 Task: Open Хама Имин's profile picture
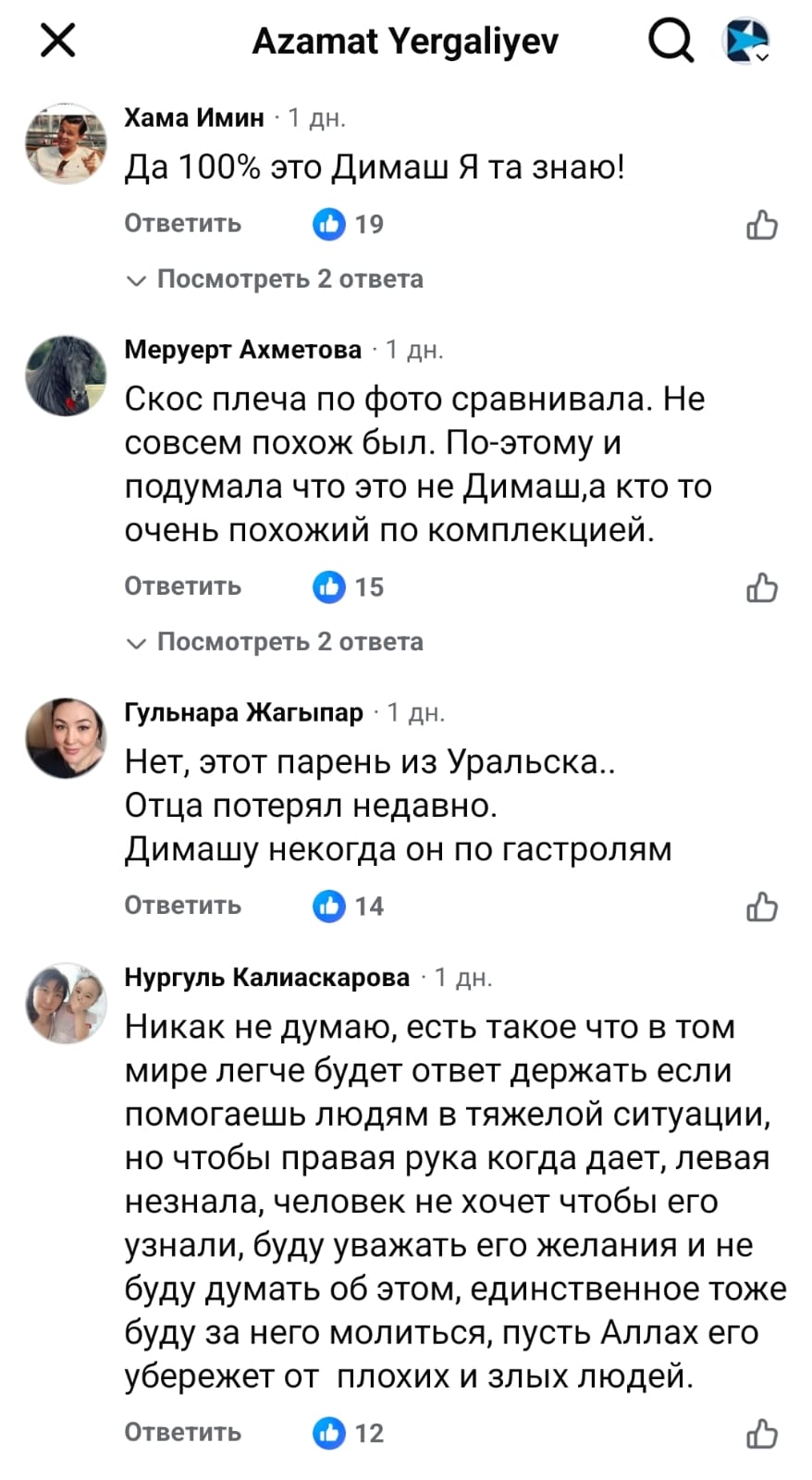tap(66, 143)
